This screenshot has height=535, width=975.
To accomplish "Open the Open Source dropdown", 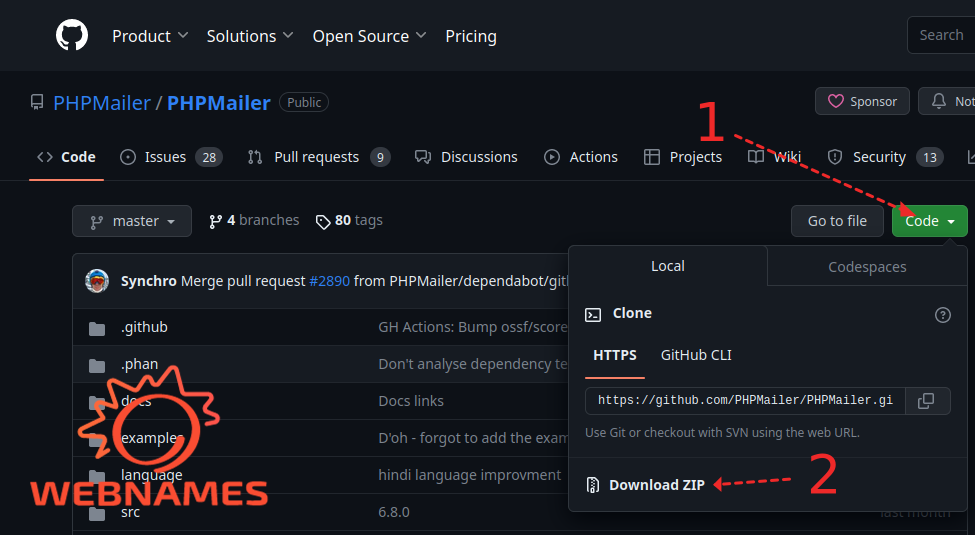I will 369,36.
